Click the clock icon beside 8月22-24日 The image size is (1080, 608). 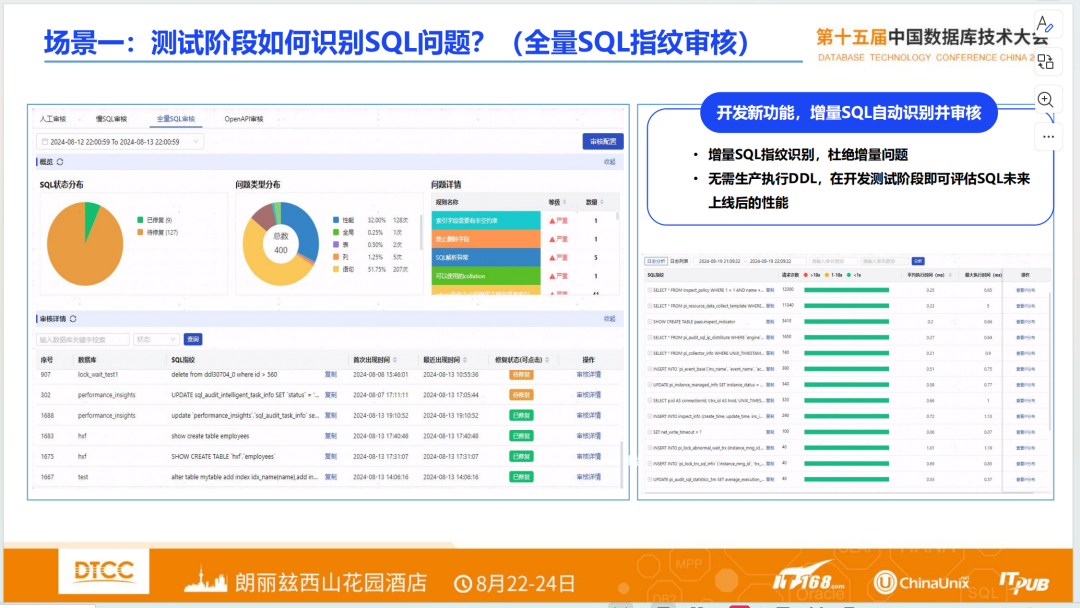(463, 584)
